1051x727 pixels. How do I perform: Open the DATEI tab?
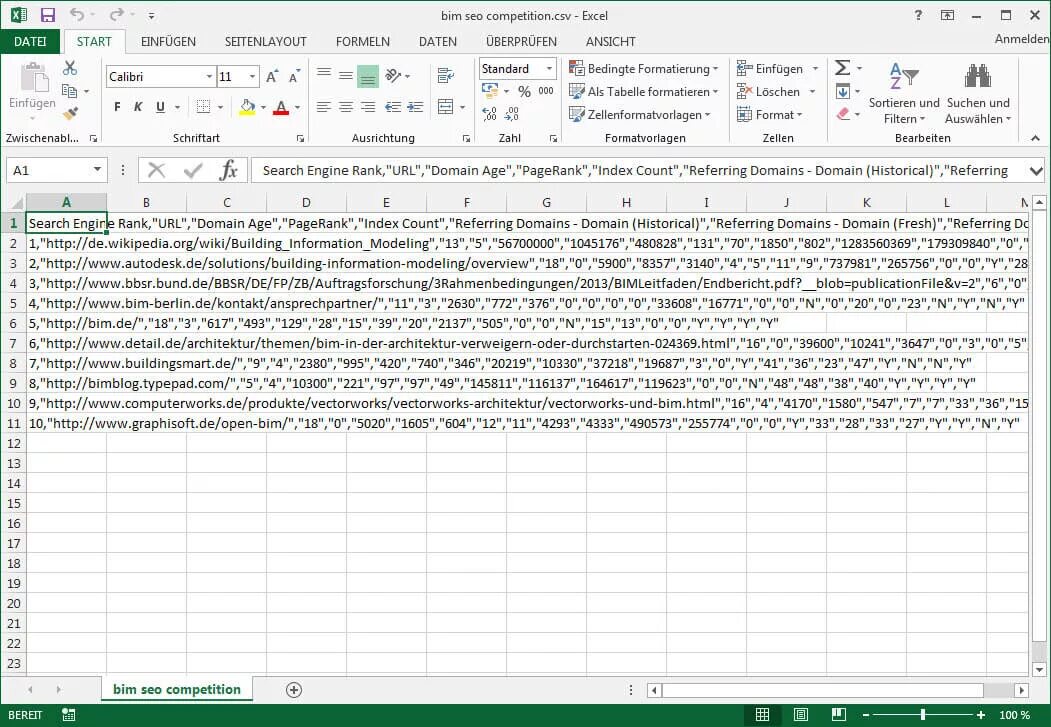[30, 42]
